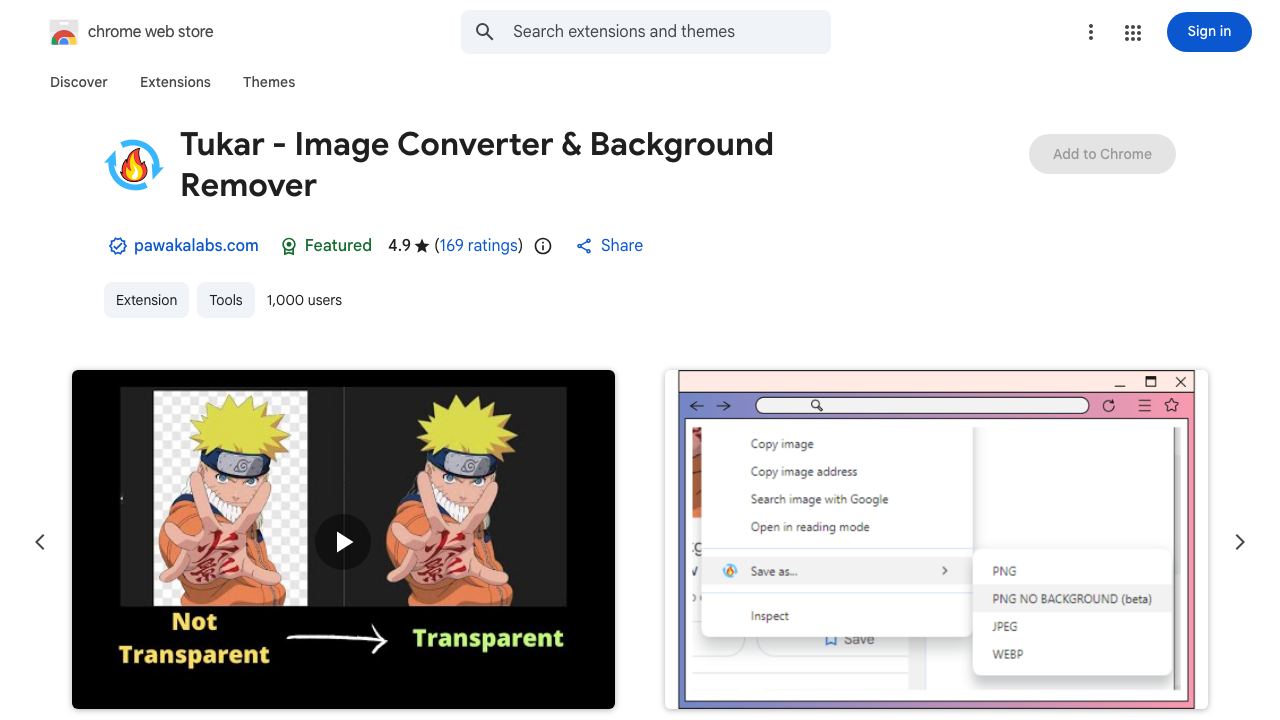Screen dimensions: 1280x720
Task: Go to the previous screenshot with left arrow
Action: (x=40, y=542)
